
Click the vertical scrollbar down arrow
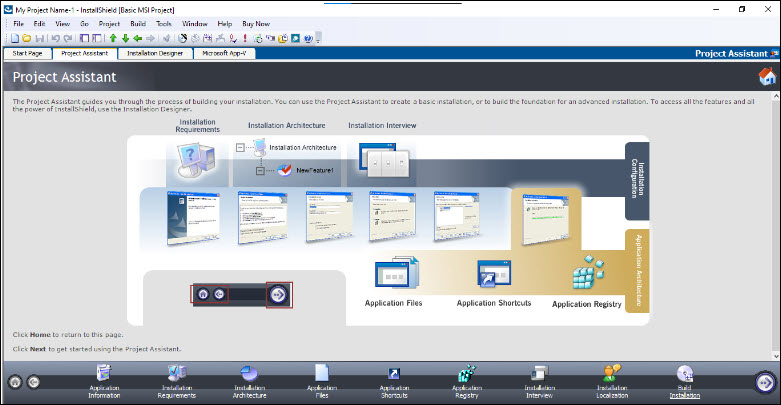pos(776,356)
